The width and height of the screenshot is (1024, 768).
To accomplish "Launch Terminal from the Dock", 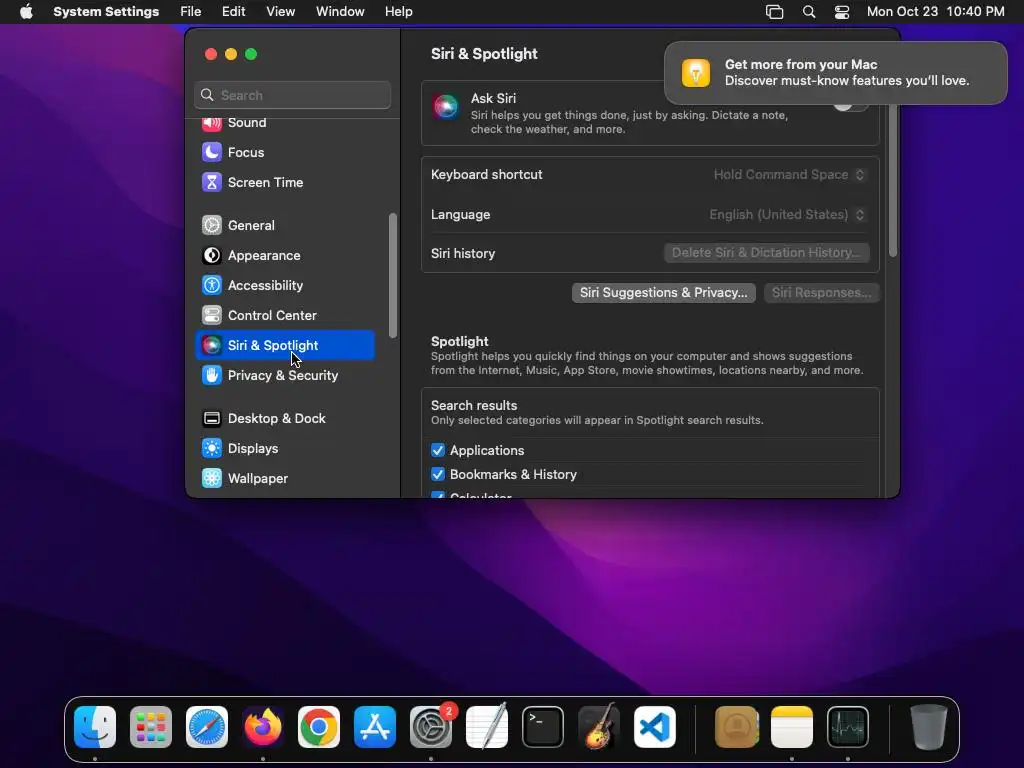I will click(543, 727).
